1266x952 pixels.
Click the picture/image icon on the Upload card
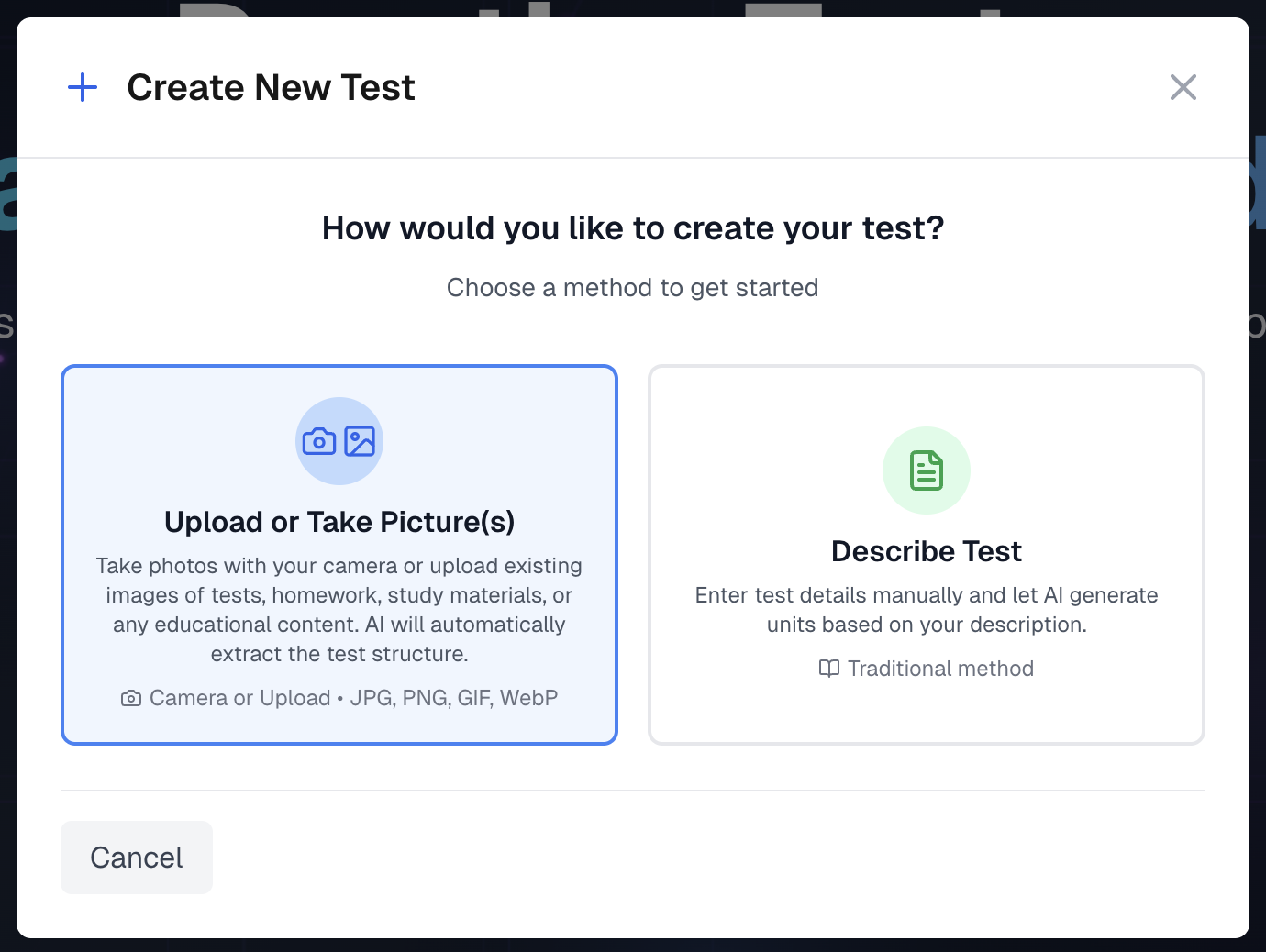[x=361, y=441]
